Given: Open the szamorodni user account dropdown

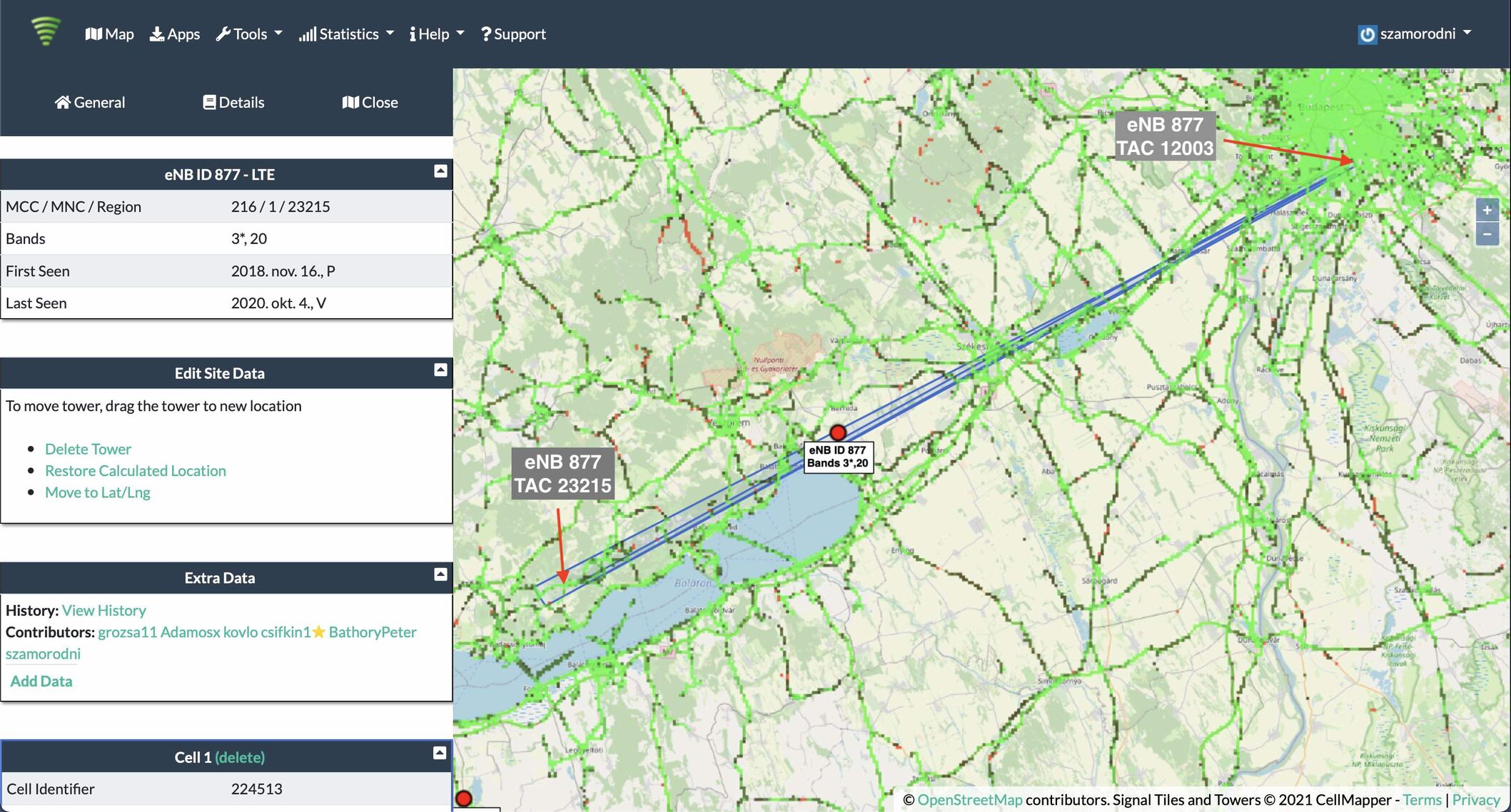Looking at the screenshot, I should click(x=1415, y=34).
